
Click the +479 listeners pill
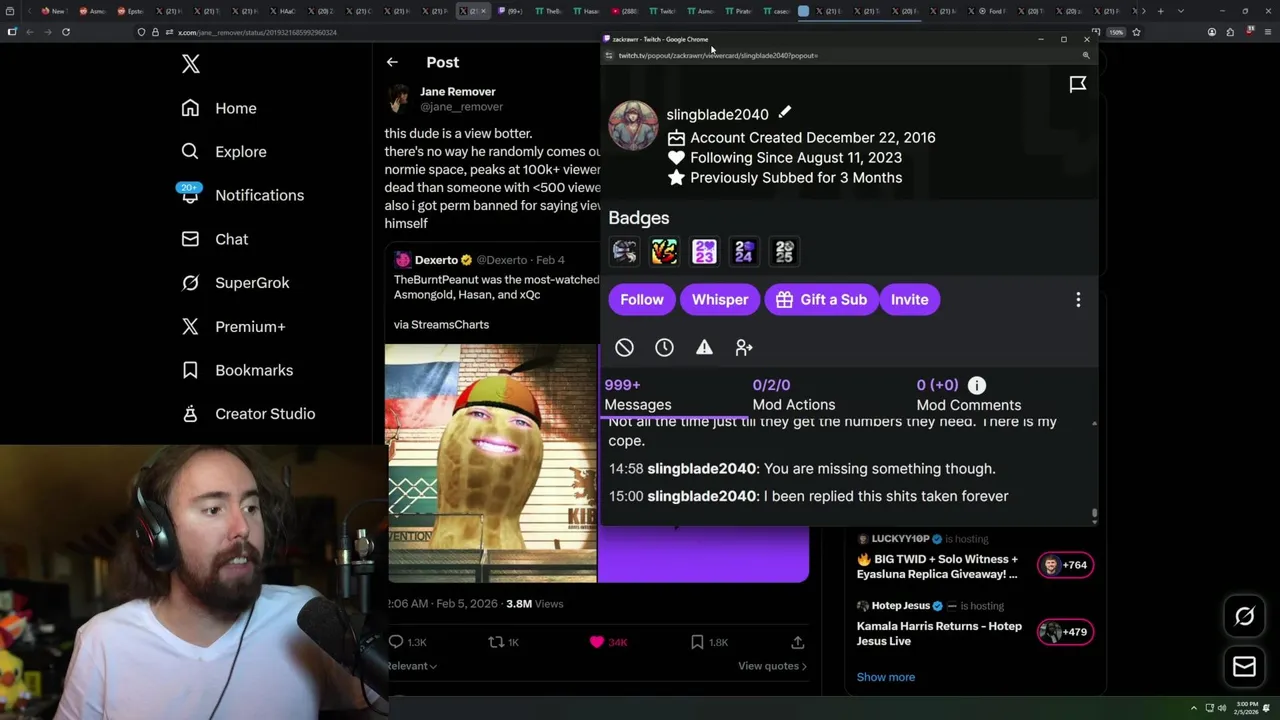click(x=1065, y=632)
